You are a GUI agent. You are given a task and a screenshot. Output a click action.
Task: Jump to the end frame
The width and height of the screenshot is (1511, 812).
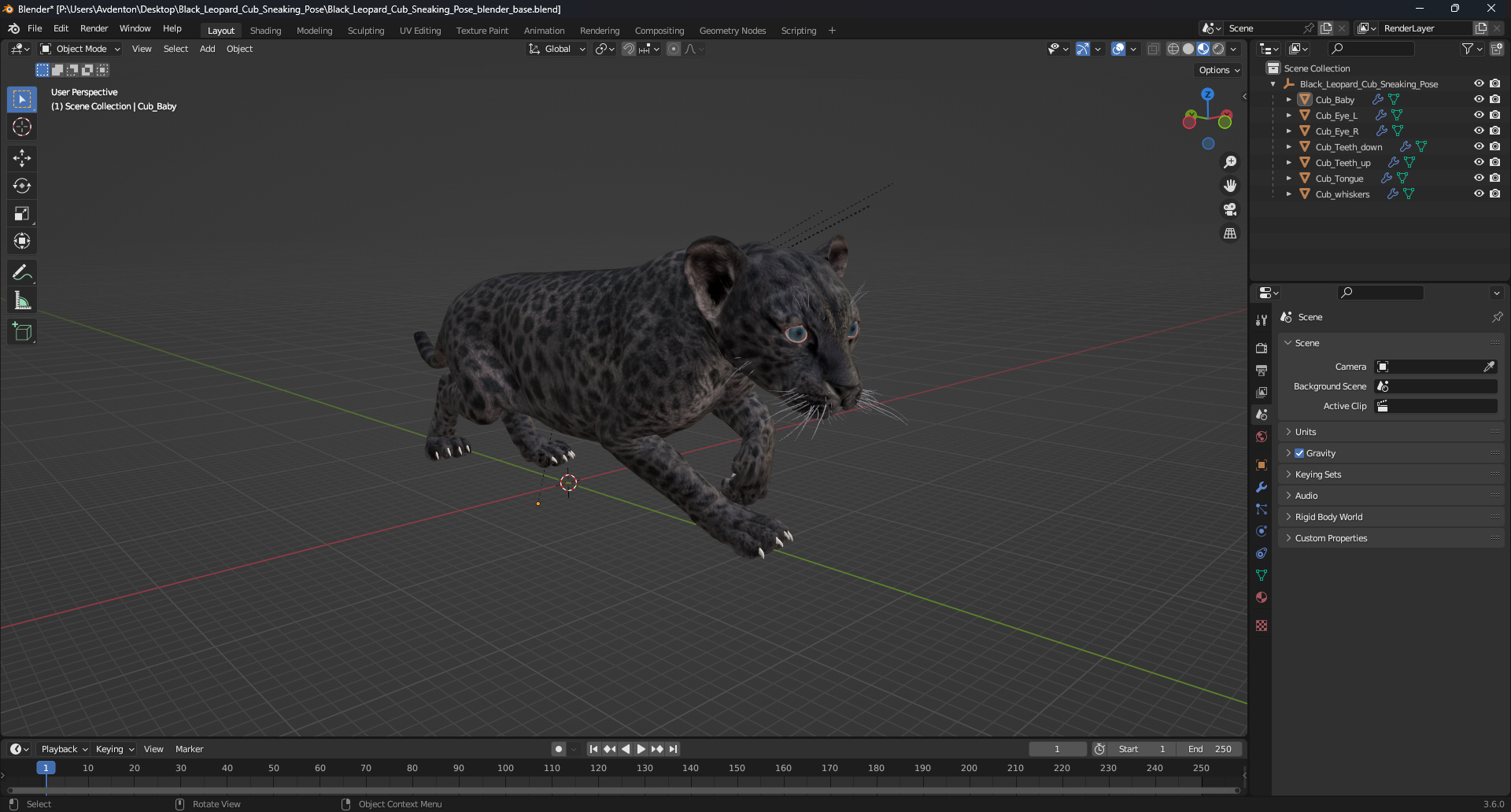[673, 749]
